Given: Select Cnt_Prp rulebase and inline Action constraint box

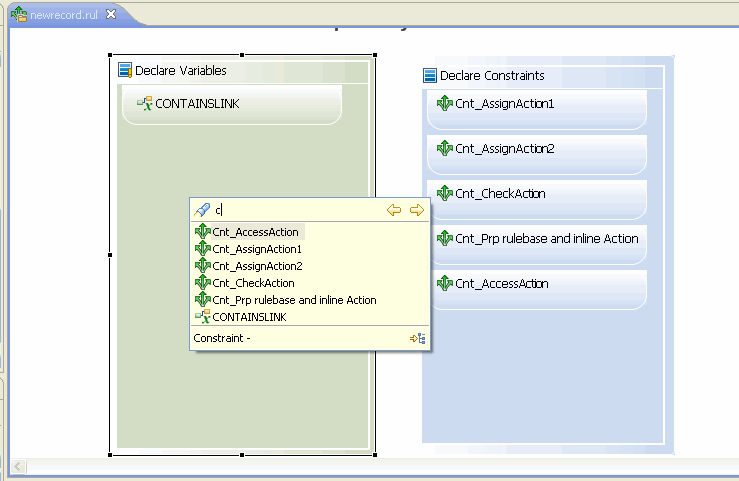Looking at the screenshot, I should tap(539, 245).
